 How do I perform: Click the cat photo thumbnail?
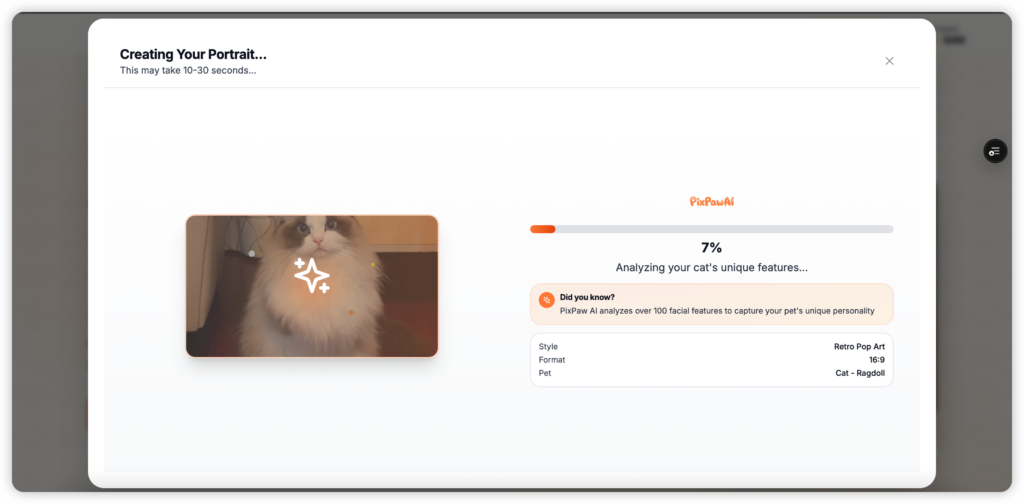(x=312, y=286)
